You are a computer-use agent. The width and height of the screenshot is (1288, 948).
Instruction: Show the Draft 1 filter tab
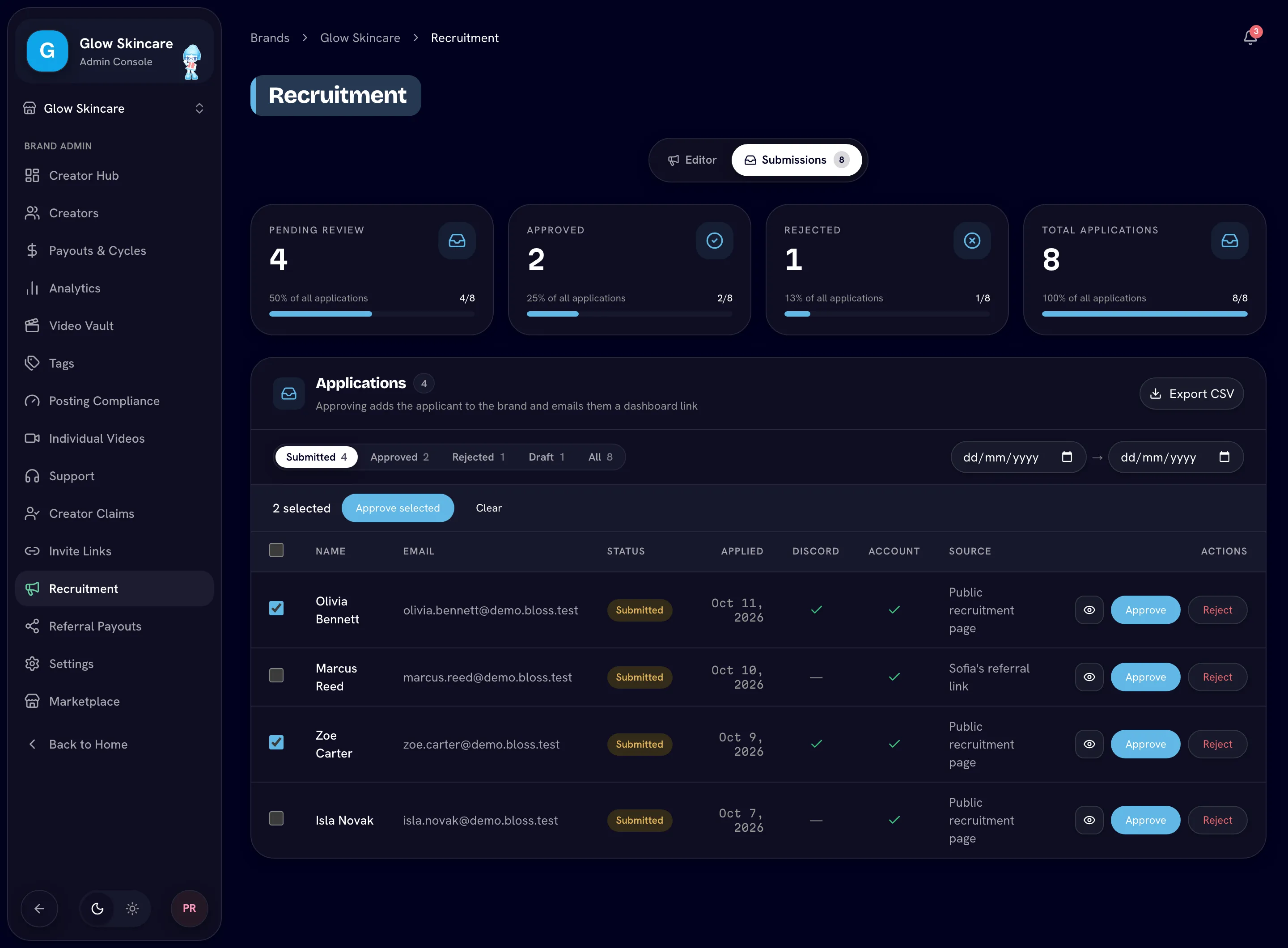[x=547, y=457]
